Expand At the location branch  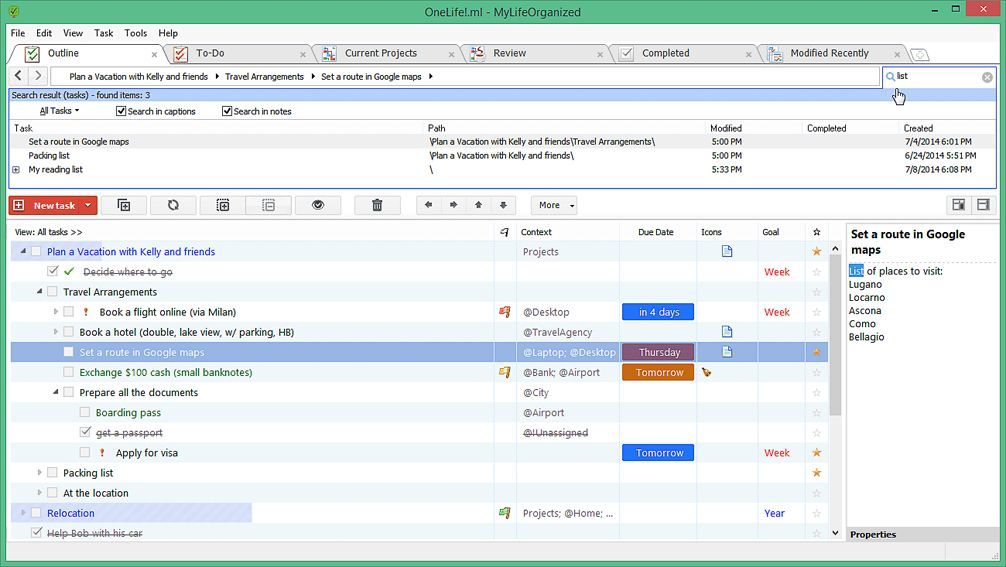coord(39,493)
